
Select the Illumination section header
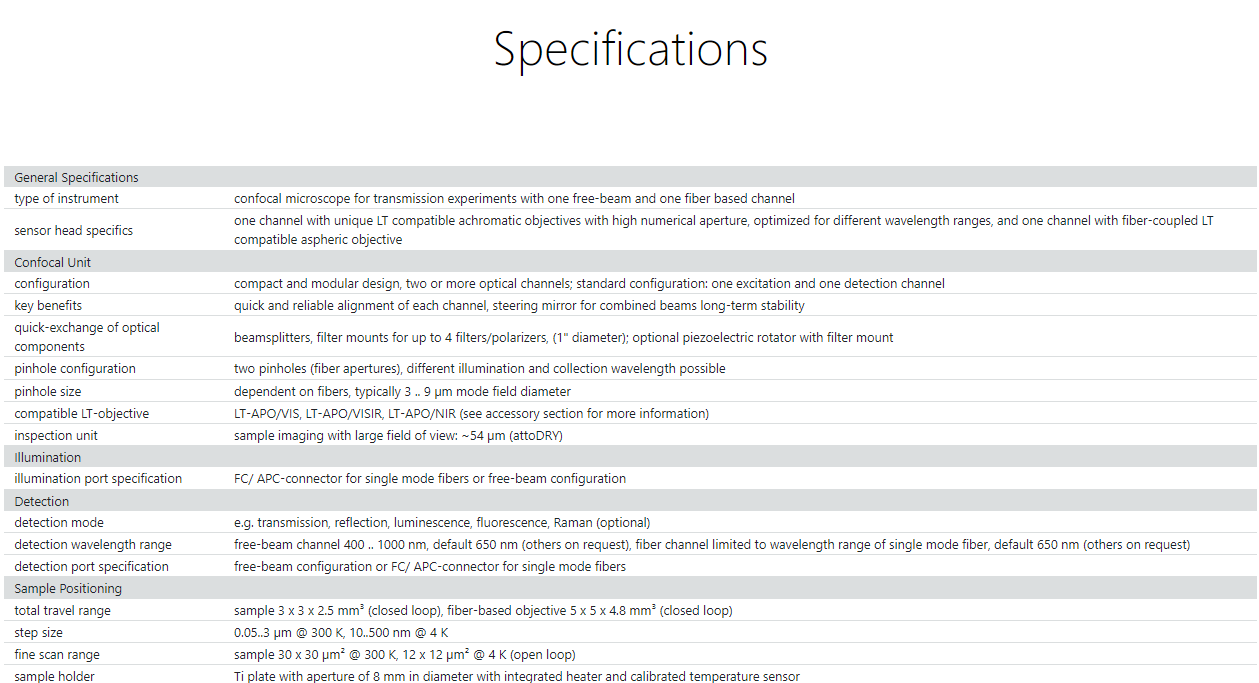(x=630, y=457)
